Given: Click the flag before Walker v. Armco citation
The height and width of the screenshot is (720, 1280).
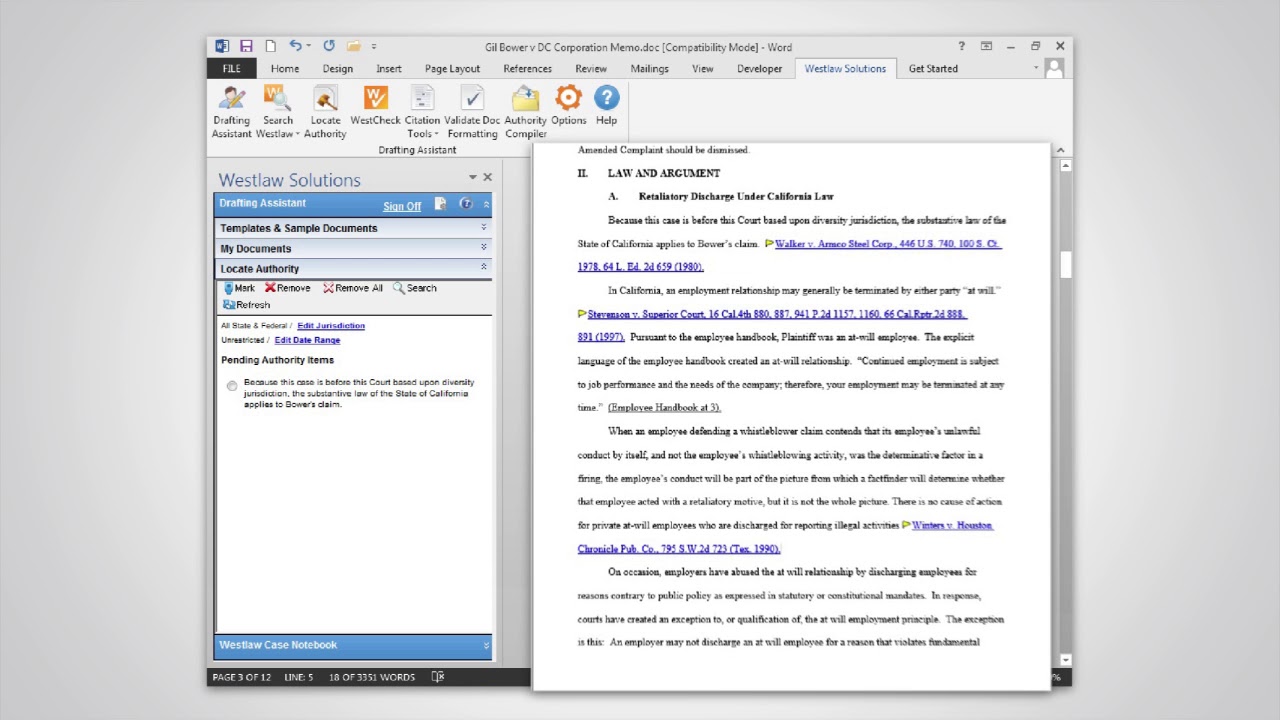Looking at the screenshot, I should tap(769, 244).
